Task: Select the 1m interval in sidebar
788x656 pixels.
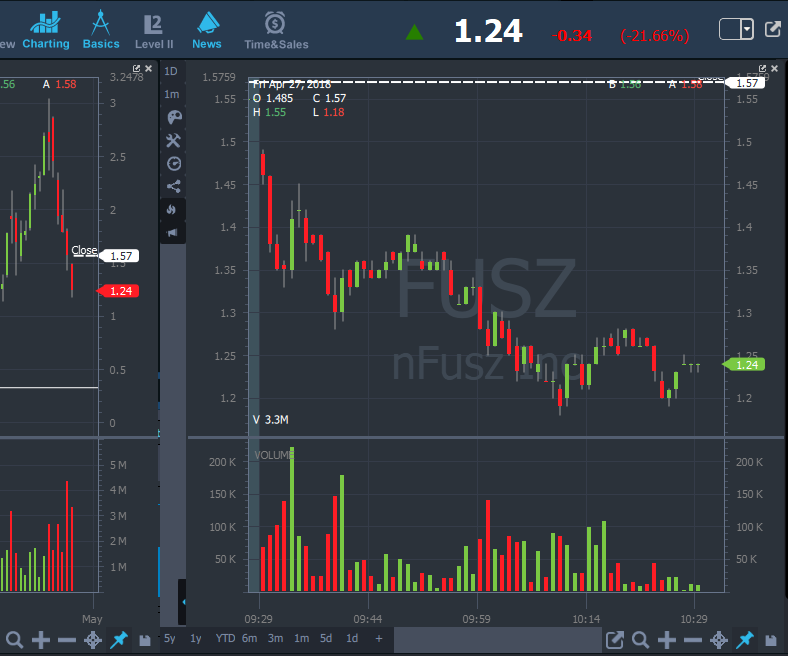Action: click(x=171, y=95)
